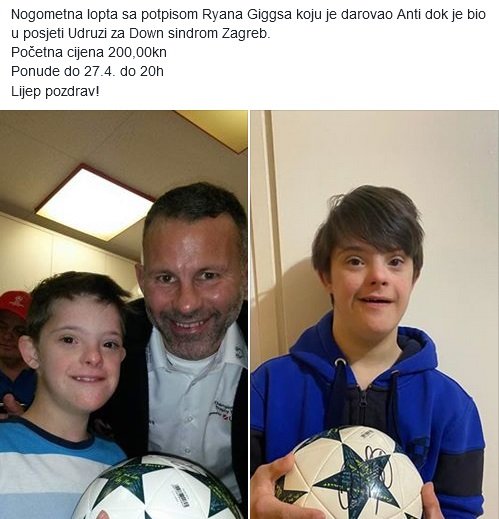Click the barcode sticker on the right ball
The image size is (499, 519).
coord(366,433)
